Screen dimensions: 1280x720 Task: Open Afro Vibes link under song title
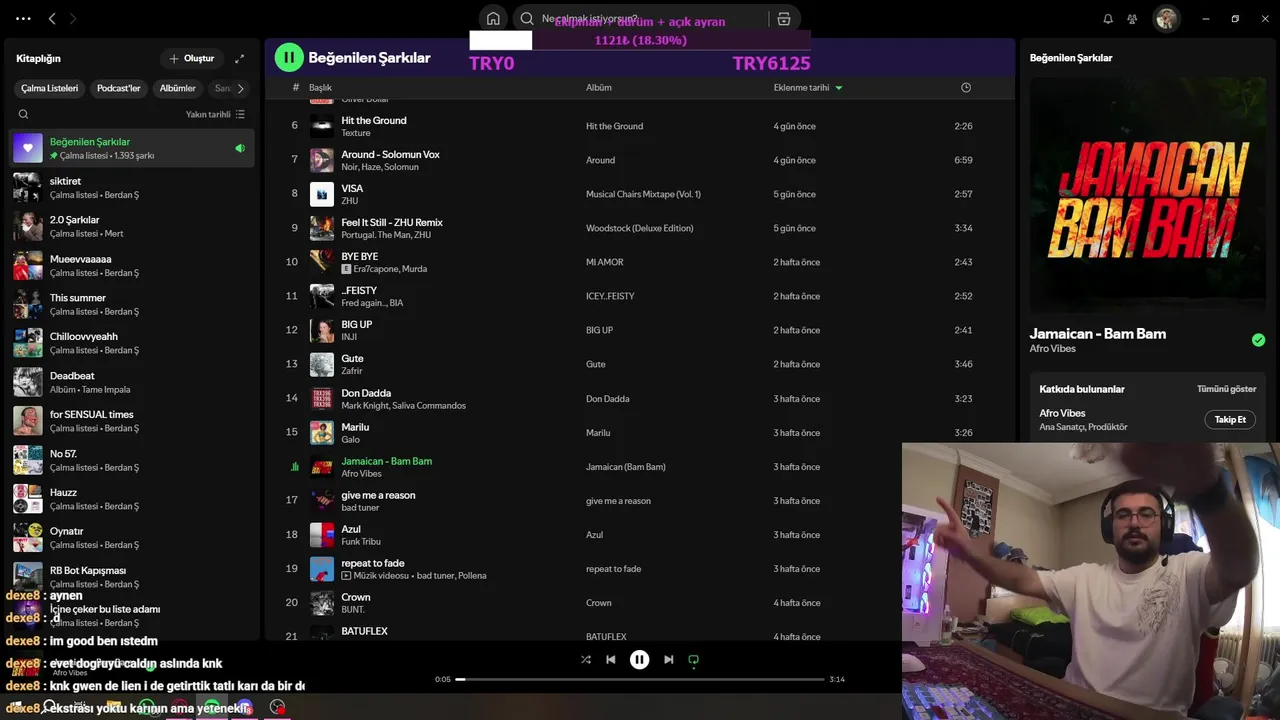(x=1052, y=349)
